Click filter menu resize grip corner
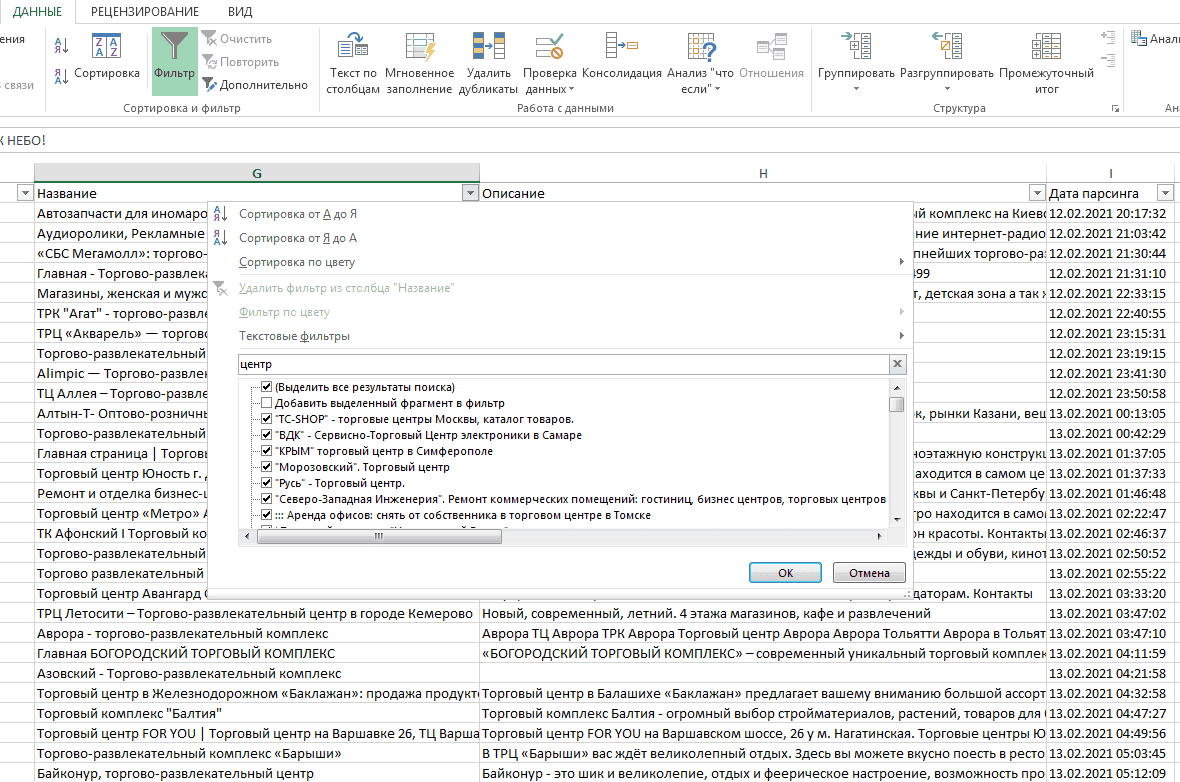Screen dimensions: 1180x782 coord(907,594)
